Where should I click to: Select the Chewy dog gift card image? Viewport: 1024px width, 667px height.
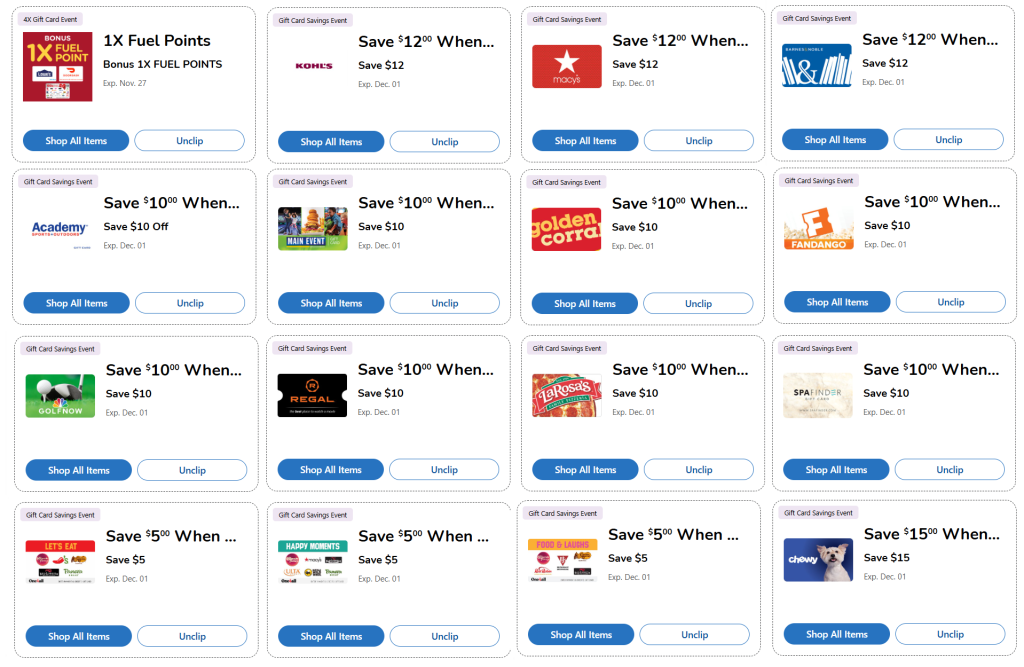coord(818,560)
